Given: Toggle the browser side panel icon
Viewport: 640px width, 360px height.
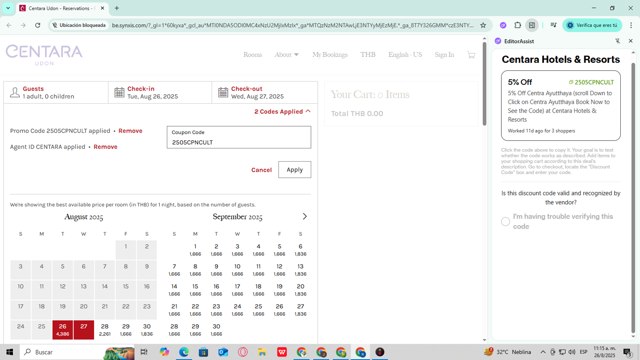Looking at the screenshot, I should tap(532, 25).
